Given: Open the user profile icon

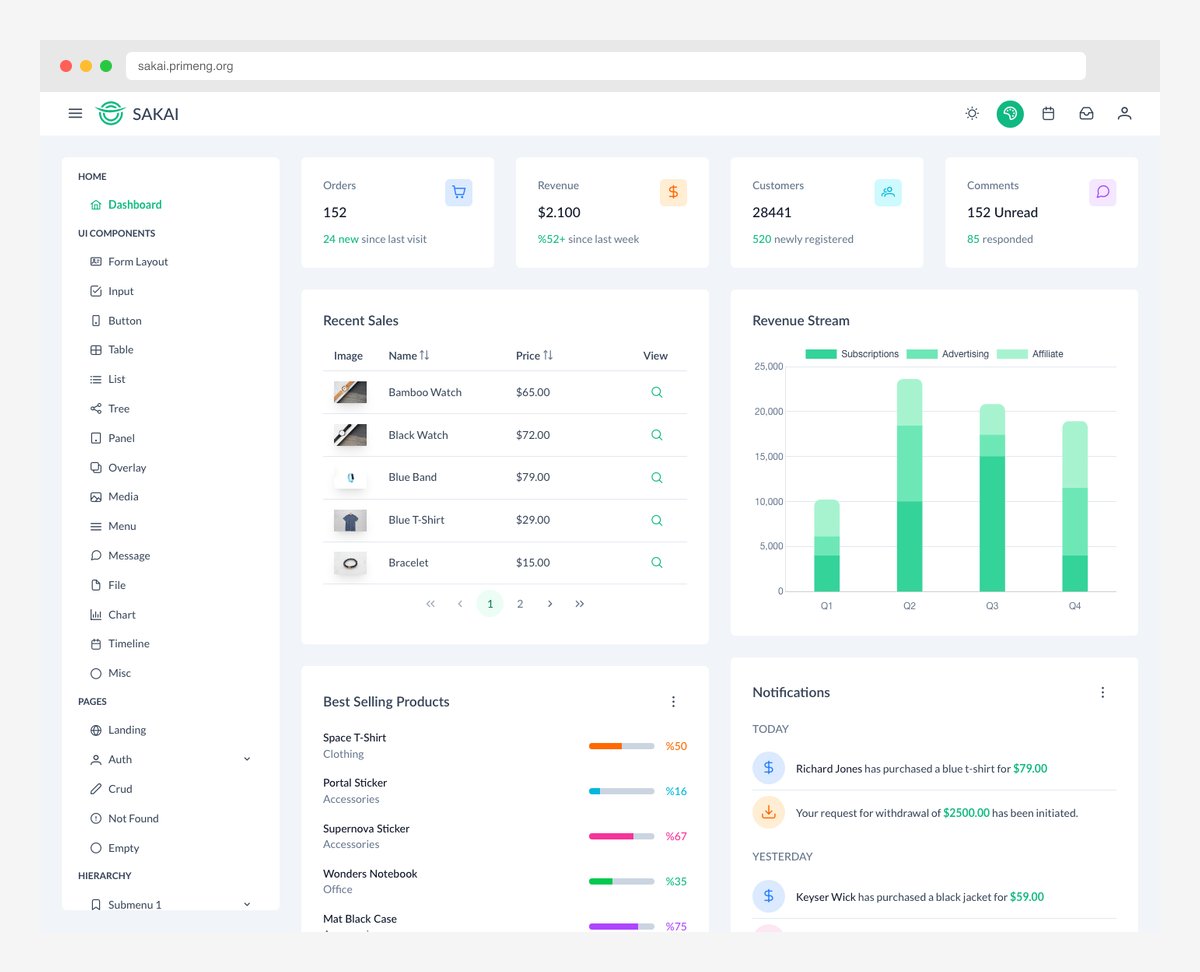Looking at the screenshot, I should 1124,114.
